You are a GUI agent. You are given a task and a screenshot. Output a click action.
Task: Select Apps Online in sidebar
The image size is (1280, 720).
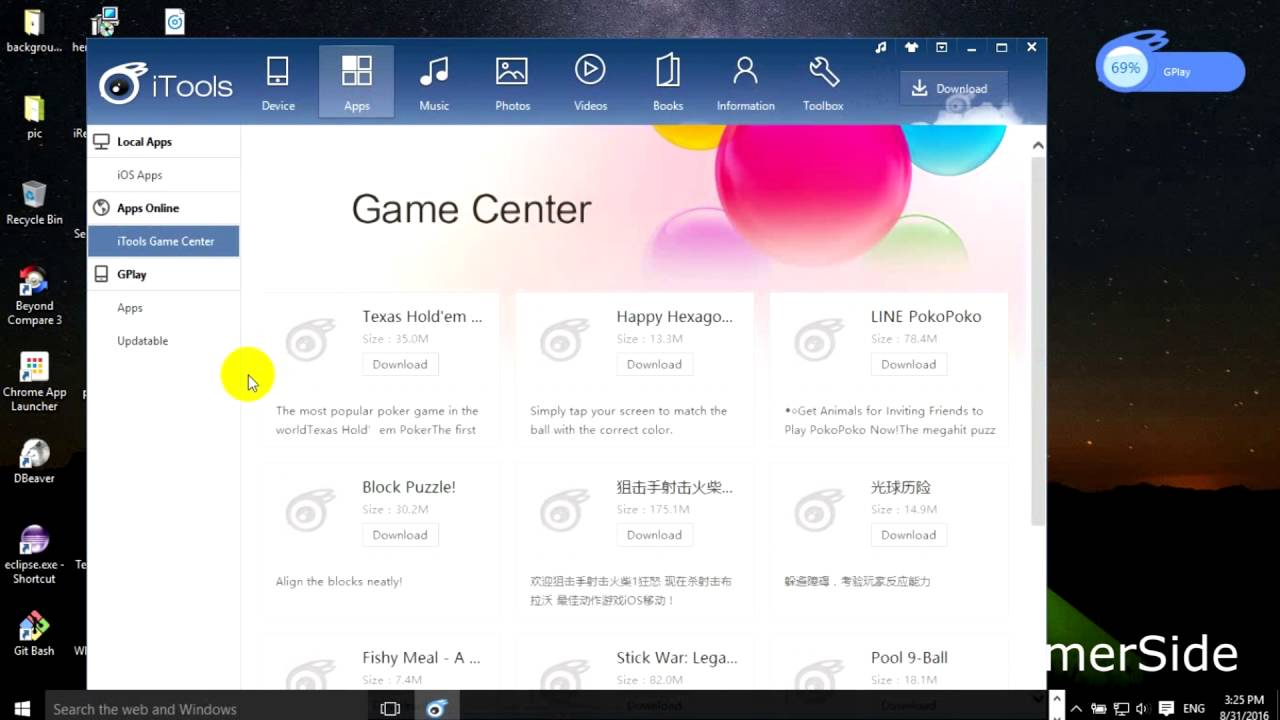pyautogui.click(x=164, y=208)
